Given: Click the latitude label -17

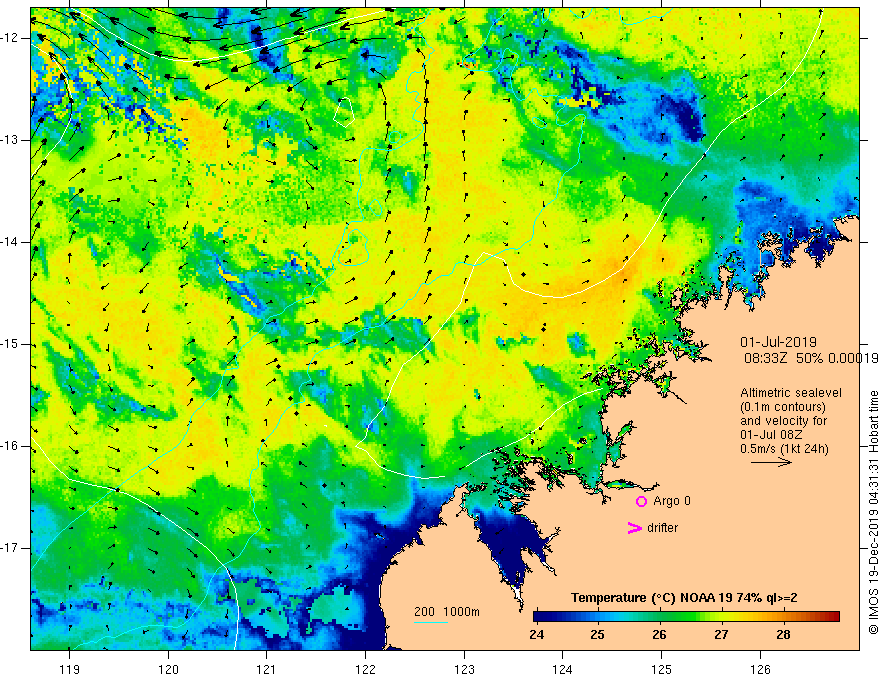Looking at the screenshot, I should [10, 548].
